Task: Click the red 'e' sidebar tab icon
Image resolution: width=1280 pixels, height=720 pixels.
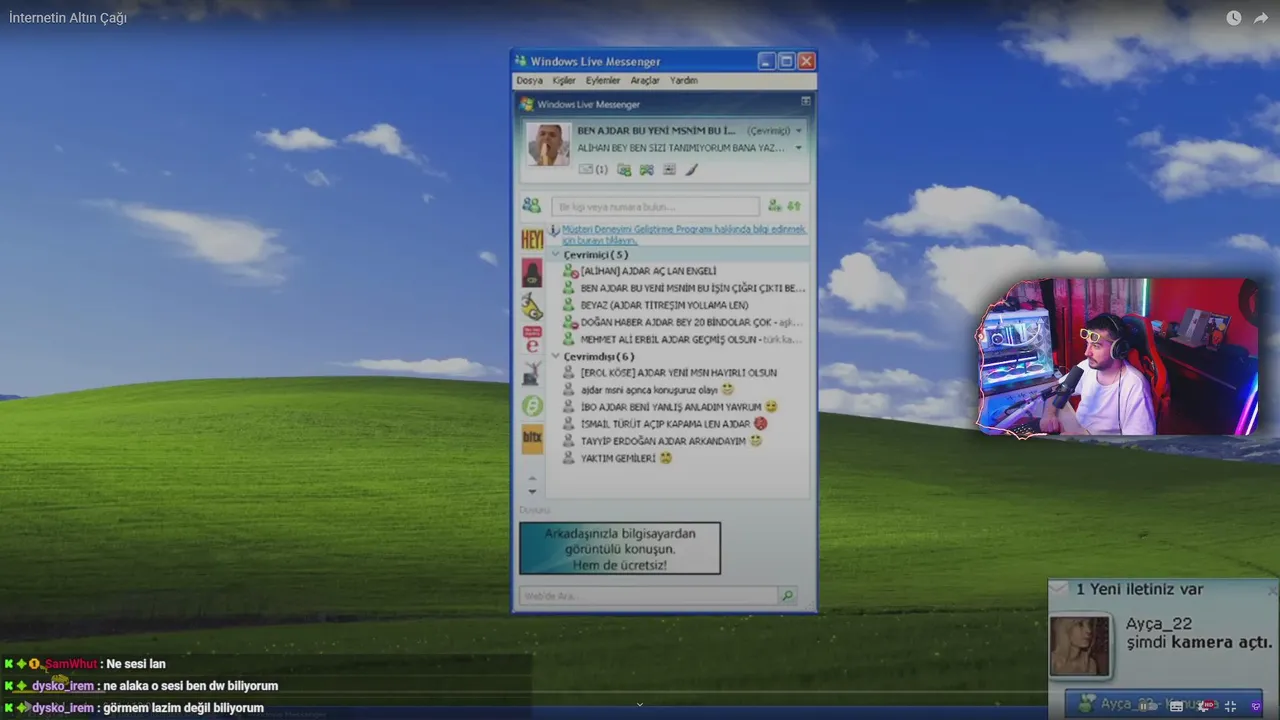Action: pyautogui.click(x=532, y=339)
